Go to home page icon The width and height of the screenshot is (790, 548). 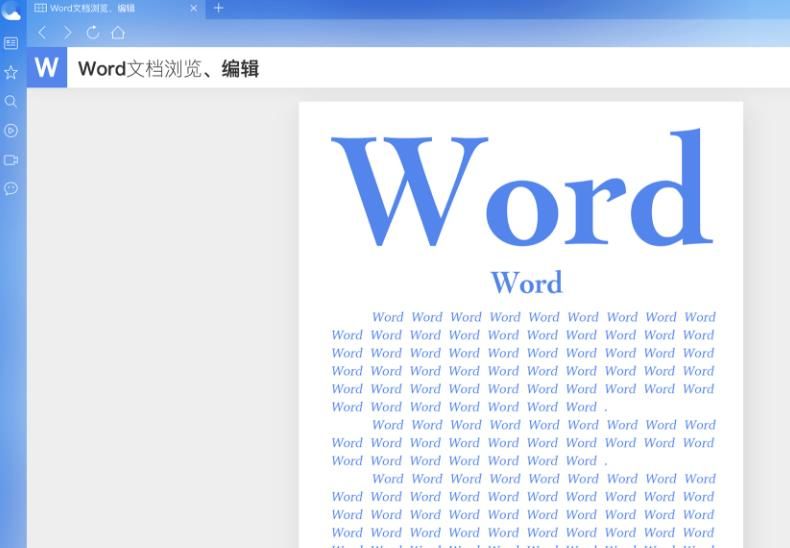point(118,33)
